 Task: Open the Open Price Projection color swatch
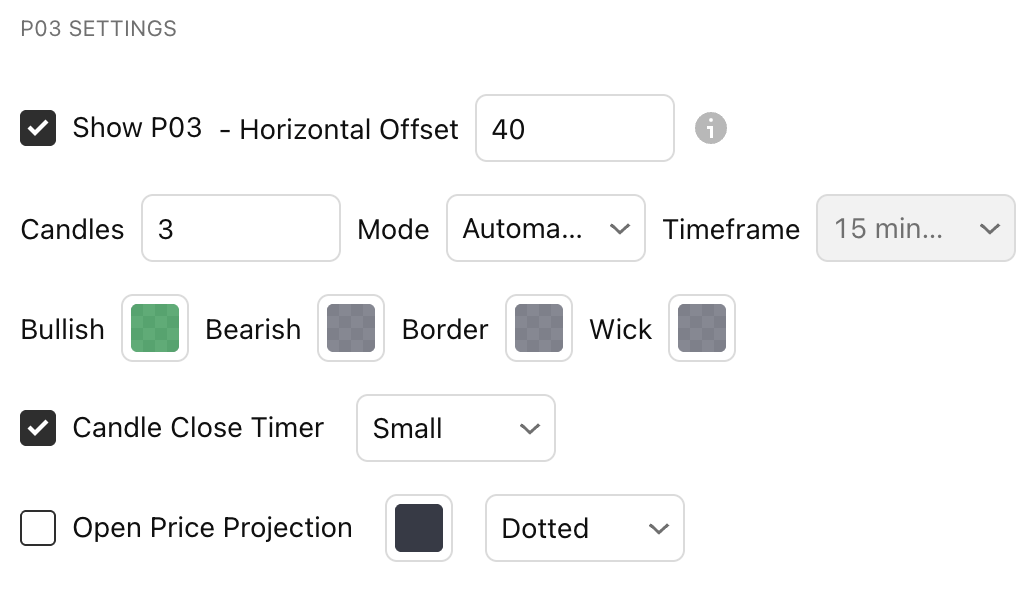(x=419, y=528)
